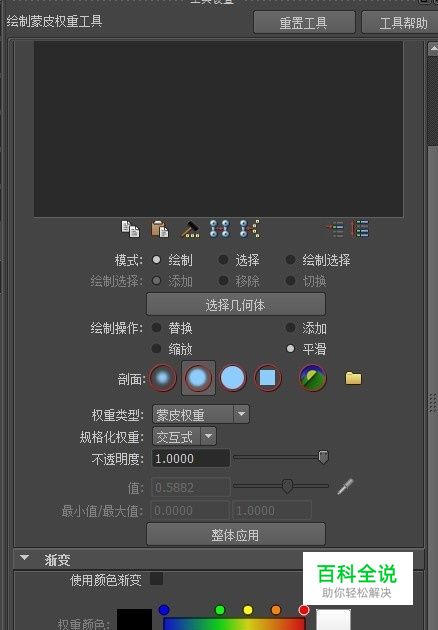Toggle the 使用颜色渐变 checkbox
This screenshot has height=630, width=438.
pyautogui.click(x=156, y=579)
